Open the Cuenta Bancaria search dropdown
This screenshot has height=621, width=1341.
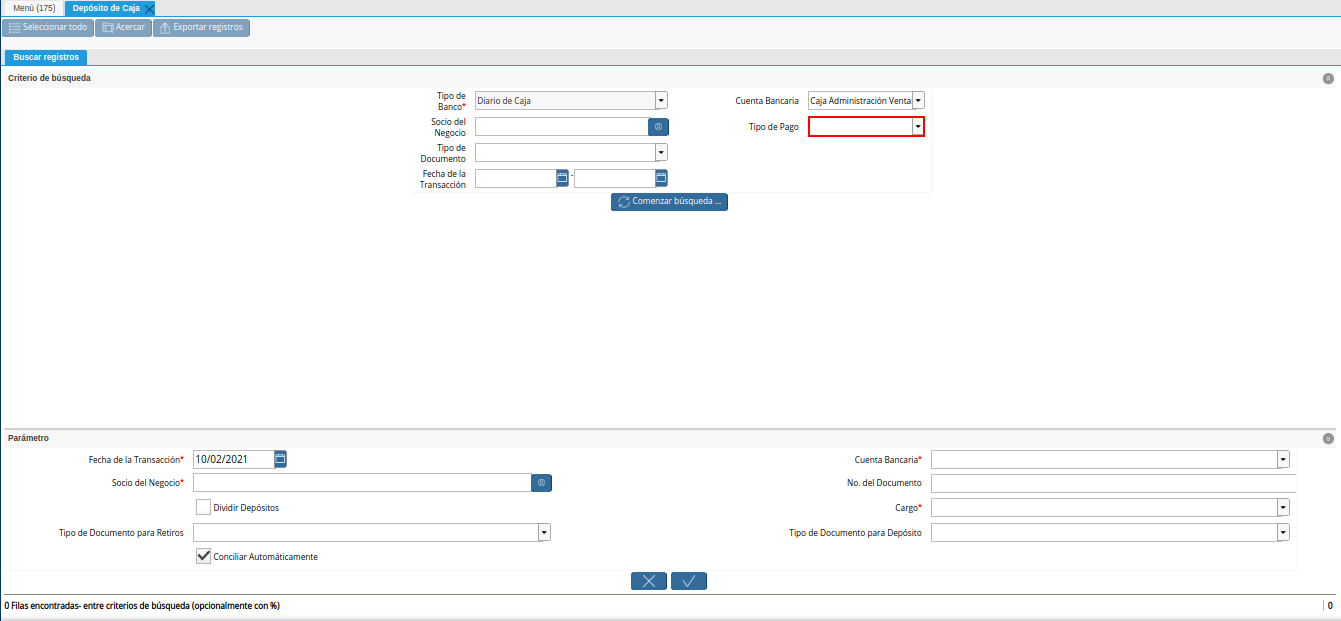pos(918,100)
